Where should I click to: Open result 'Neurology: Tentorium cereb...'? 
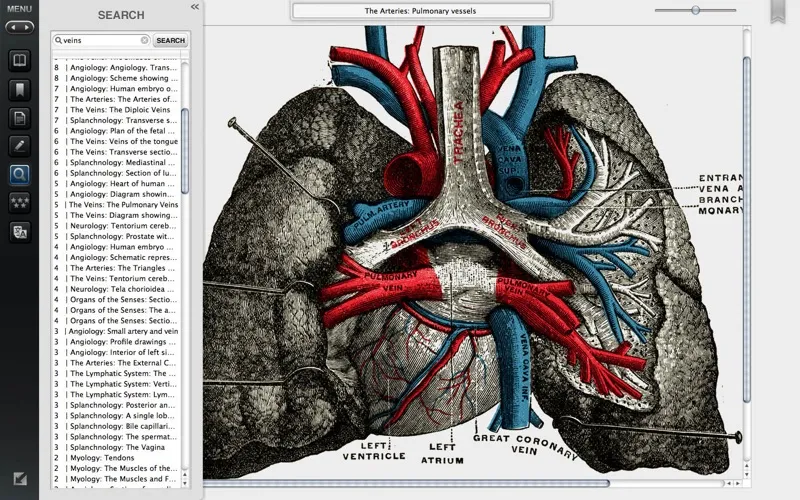(x=116, y=226)
